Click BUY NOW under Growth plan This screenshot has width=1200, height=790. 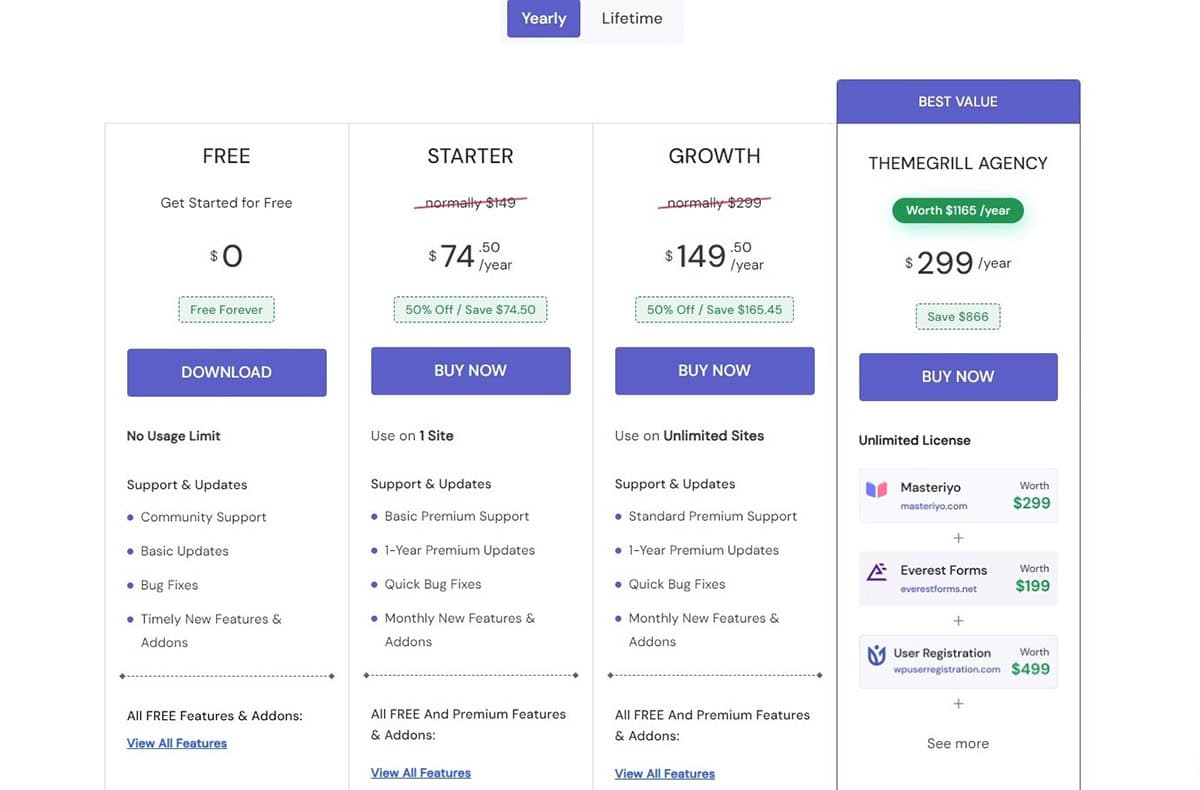[x=715, y=371]
